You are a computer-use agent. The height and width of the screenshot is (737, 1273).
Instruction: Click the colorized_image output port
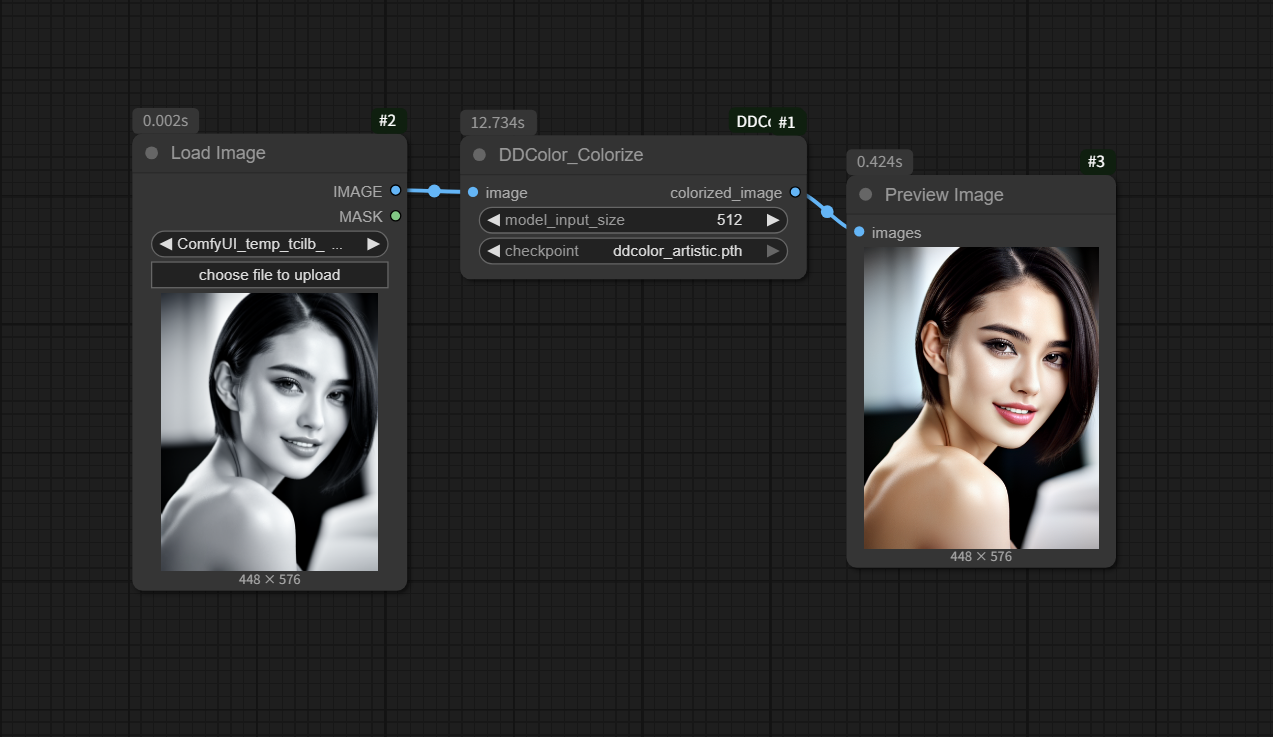[x=795, y=192]
